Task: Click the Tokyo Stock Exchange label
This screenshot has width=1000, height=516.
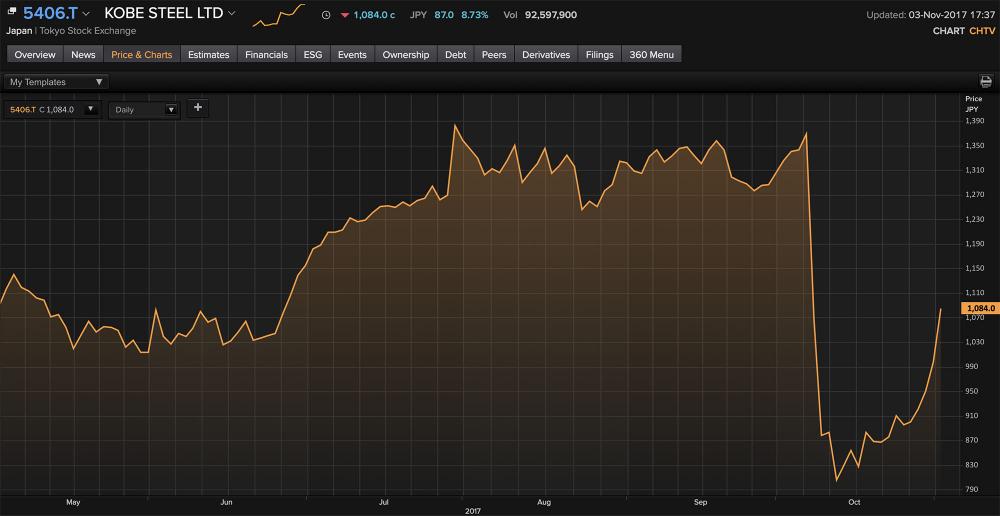Action: point(87,31)
